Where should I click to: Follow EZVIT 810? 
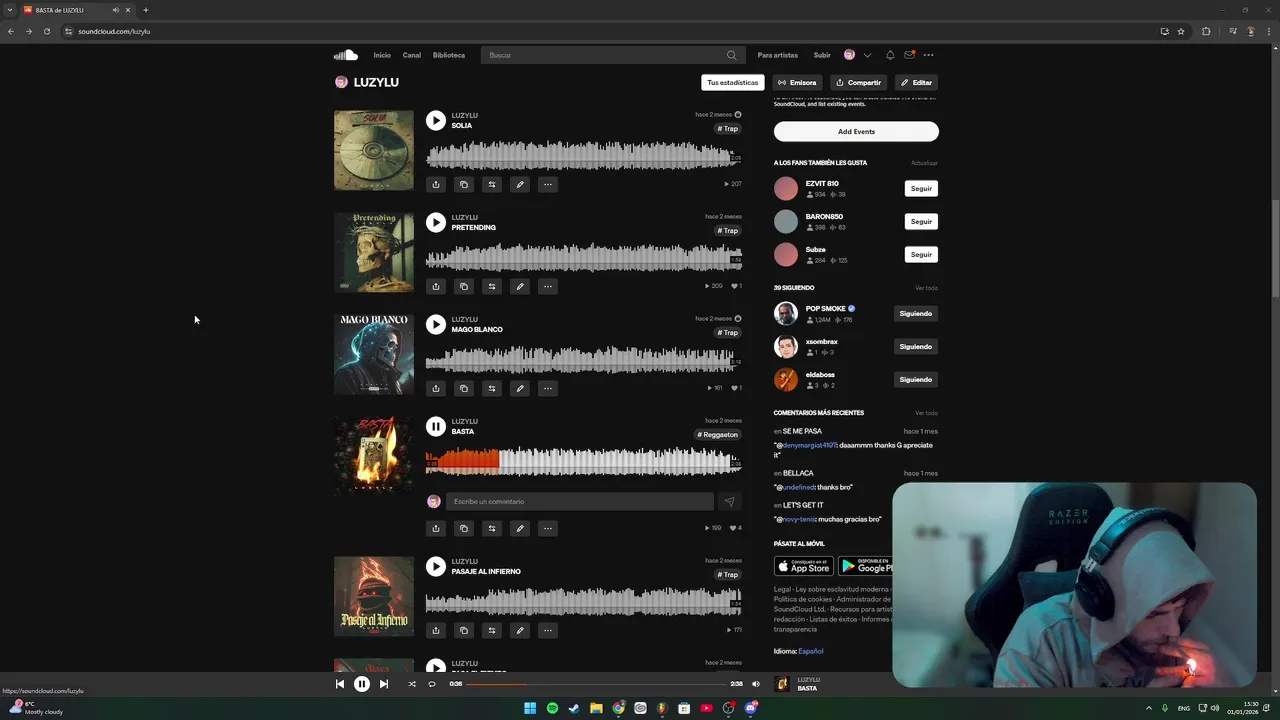(x=921, y=188)
